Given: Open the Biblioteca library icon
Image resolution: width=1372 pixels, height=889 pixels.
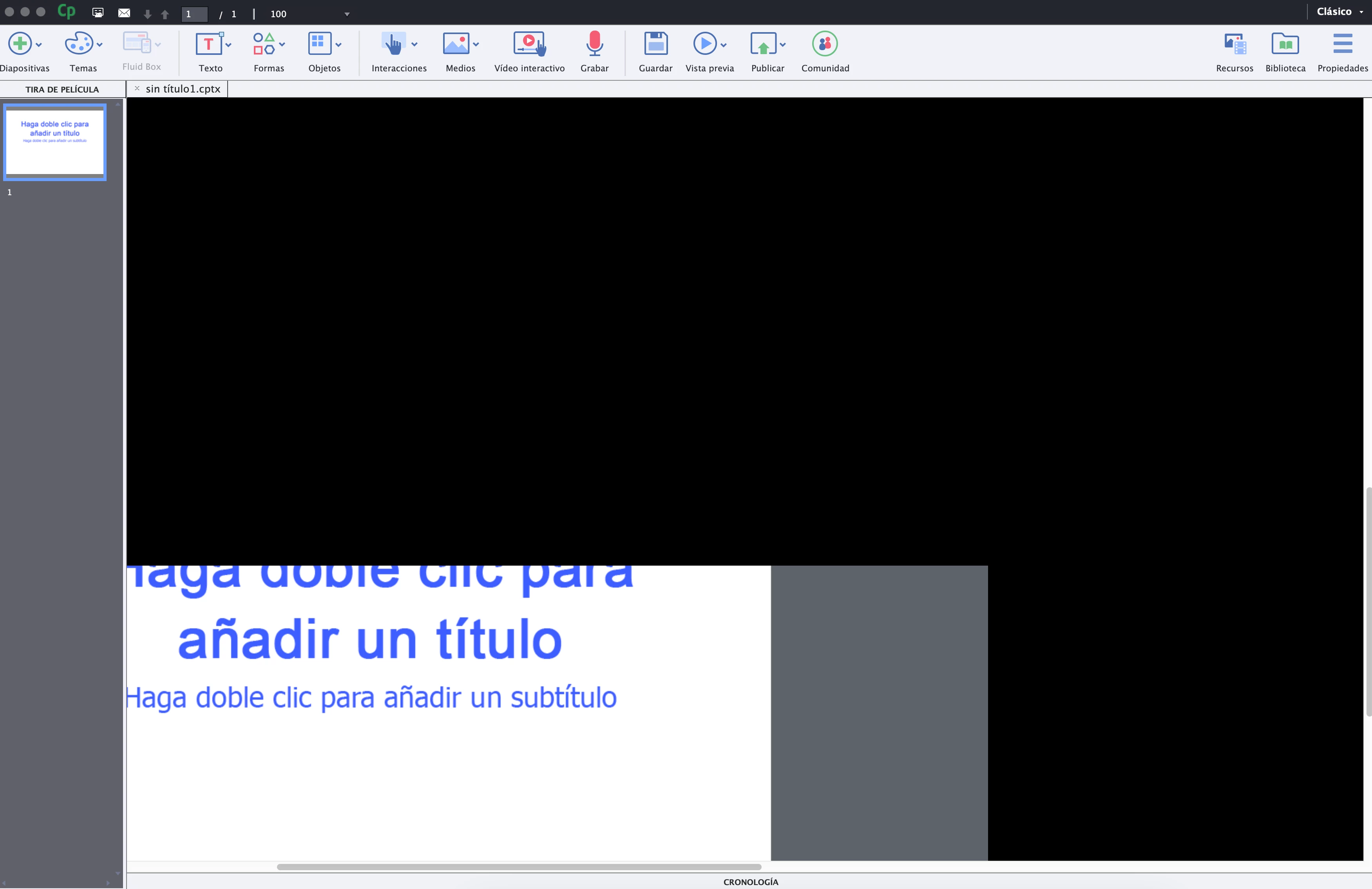Looking at the screenshot, I should tap(1285, 44).
